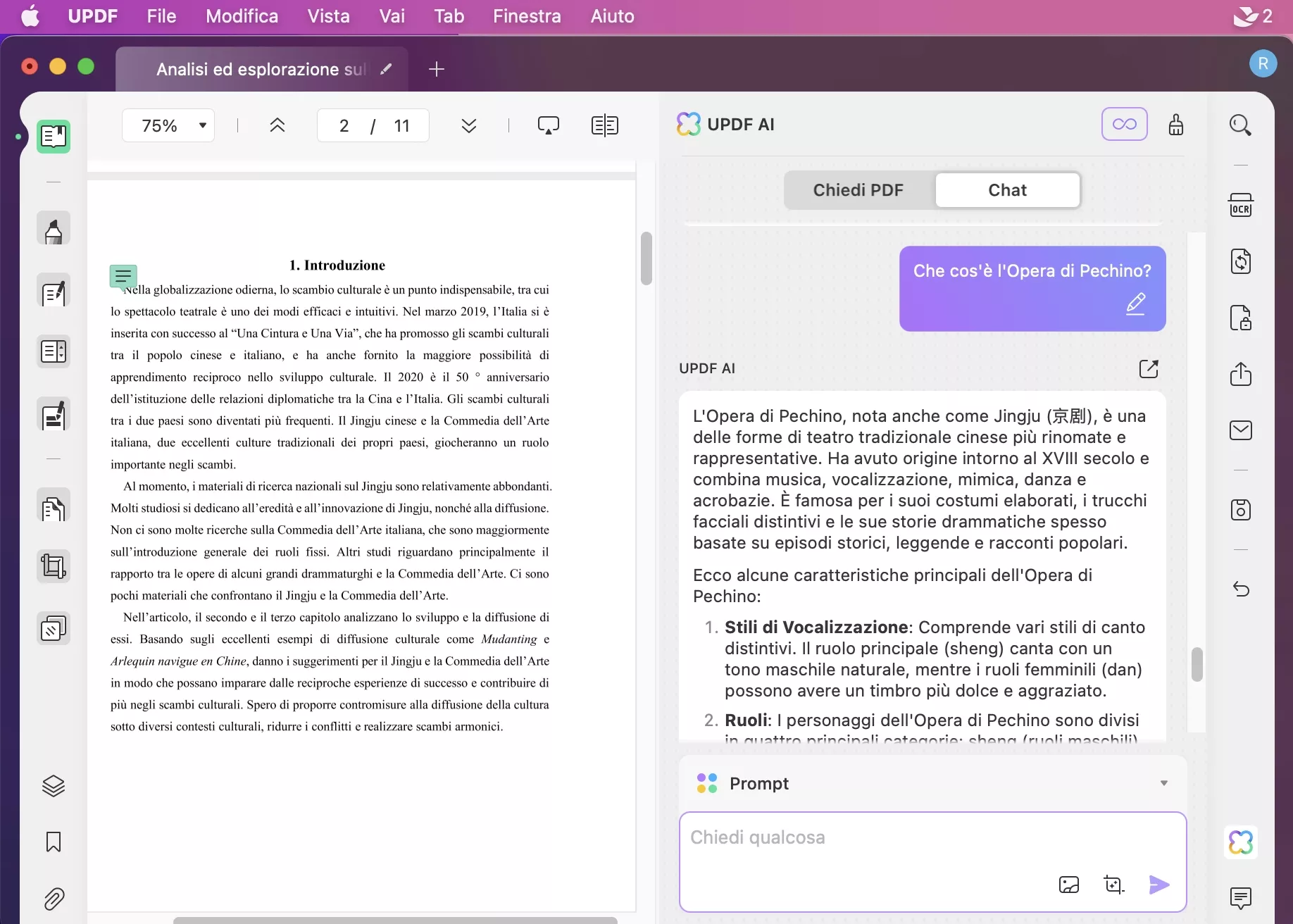Open the Protect PDF lock icon
The image size is (1293, 924).
[1241, 318]
